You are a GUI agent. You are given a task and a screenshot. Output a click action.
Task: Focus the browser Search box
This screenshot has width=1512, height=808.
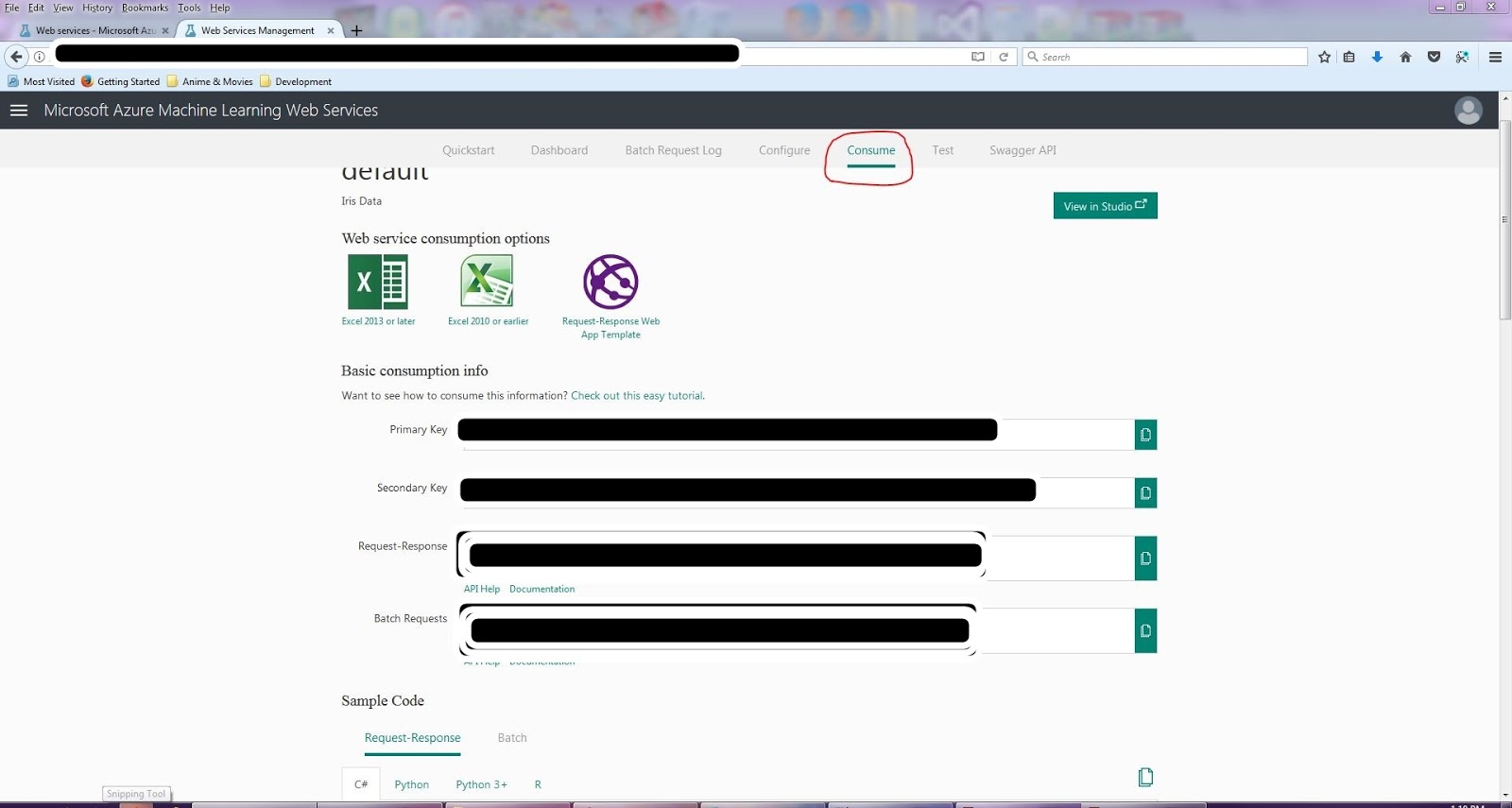pos(1165,57)
